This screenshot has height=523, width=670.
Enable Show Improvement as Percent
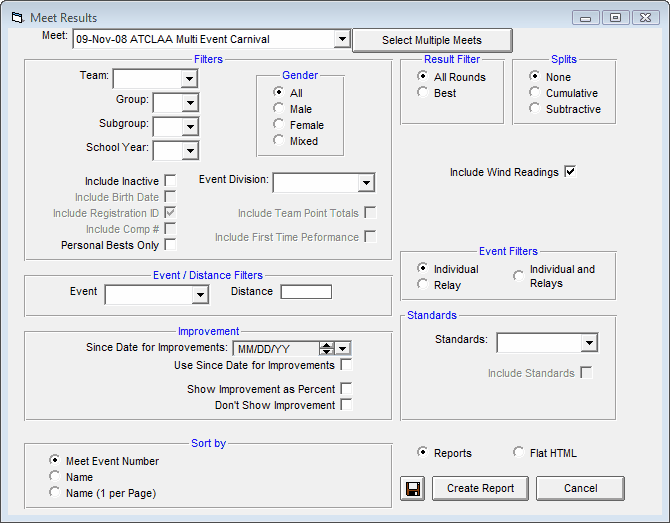click(347, 388)
